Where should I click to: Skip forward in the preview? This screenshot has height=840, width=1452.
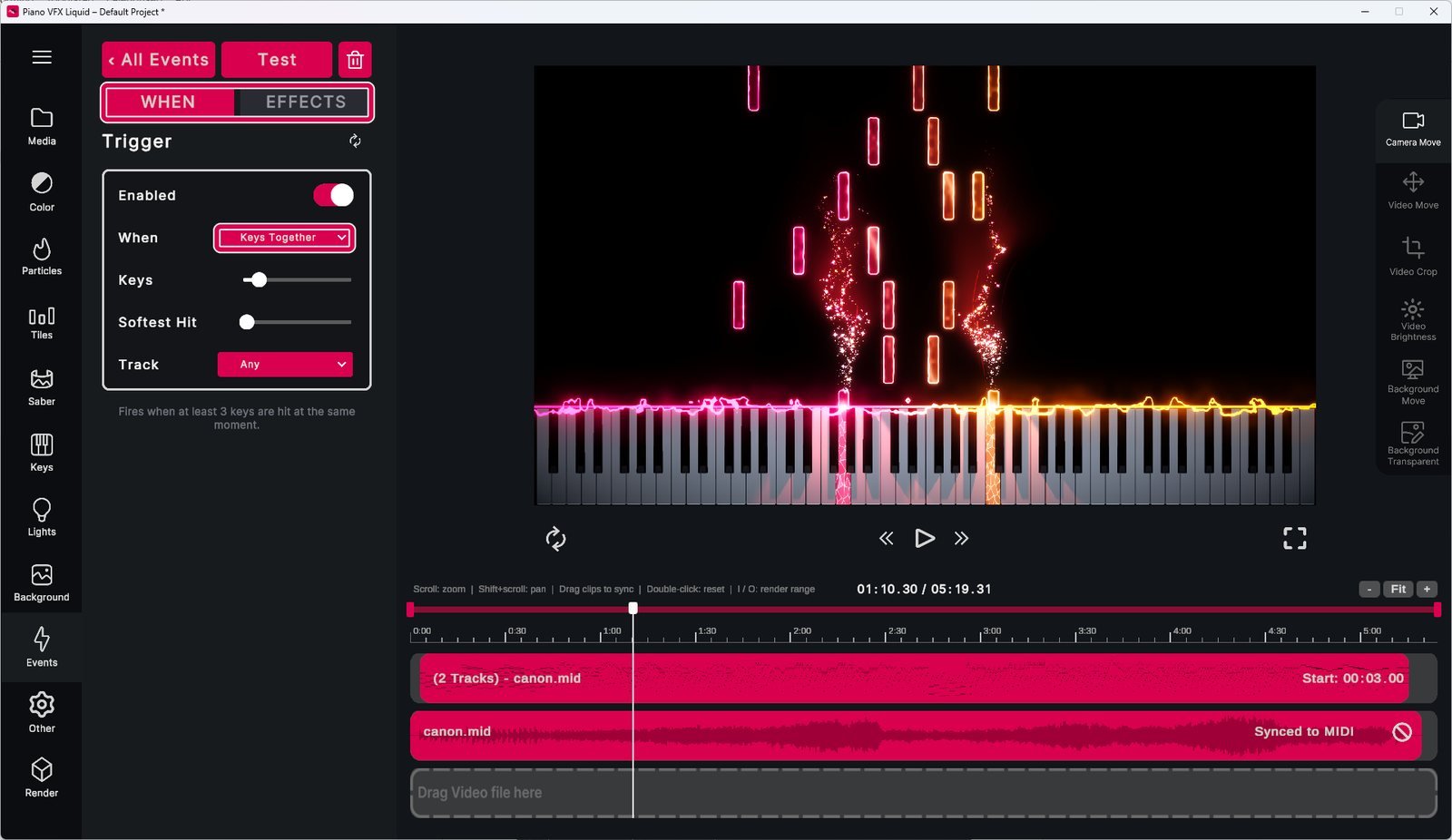click(961, 539)
